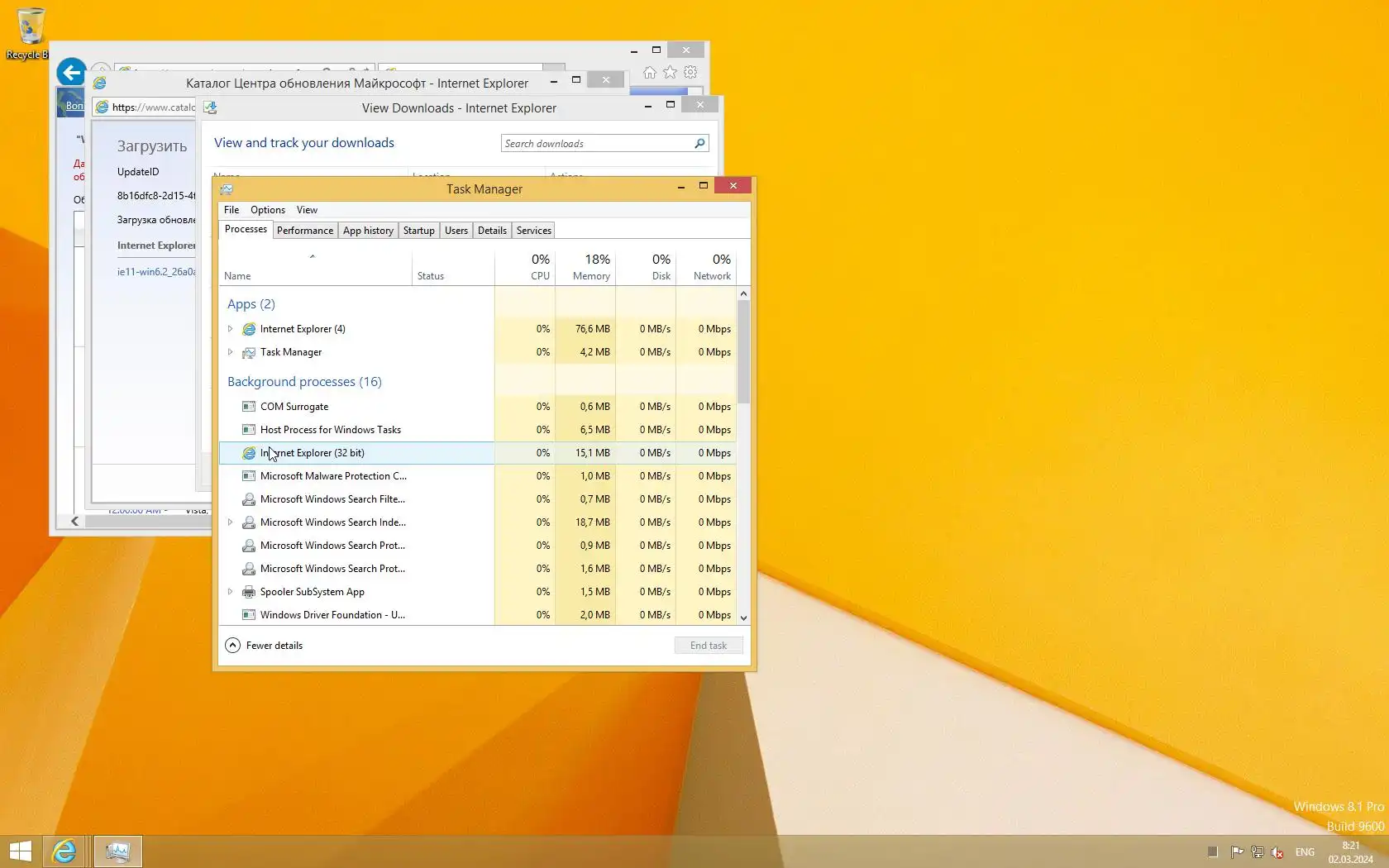Switch to the Startup tab
The height and width of the screenshot is (868, 1389).
(x=419, y=231)
